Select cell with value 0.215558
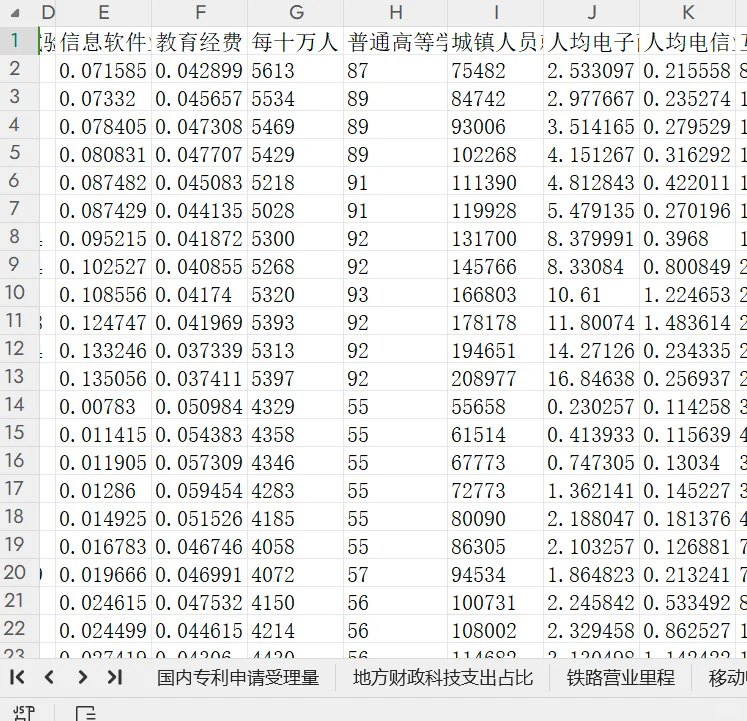This screenshot has height=721, width=747. click(x=687, y=70)
